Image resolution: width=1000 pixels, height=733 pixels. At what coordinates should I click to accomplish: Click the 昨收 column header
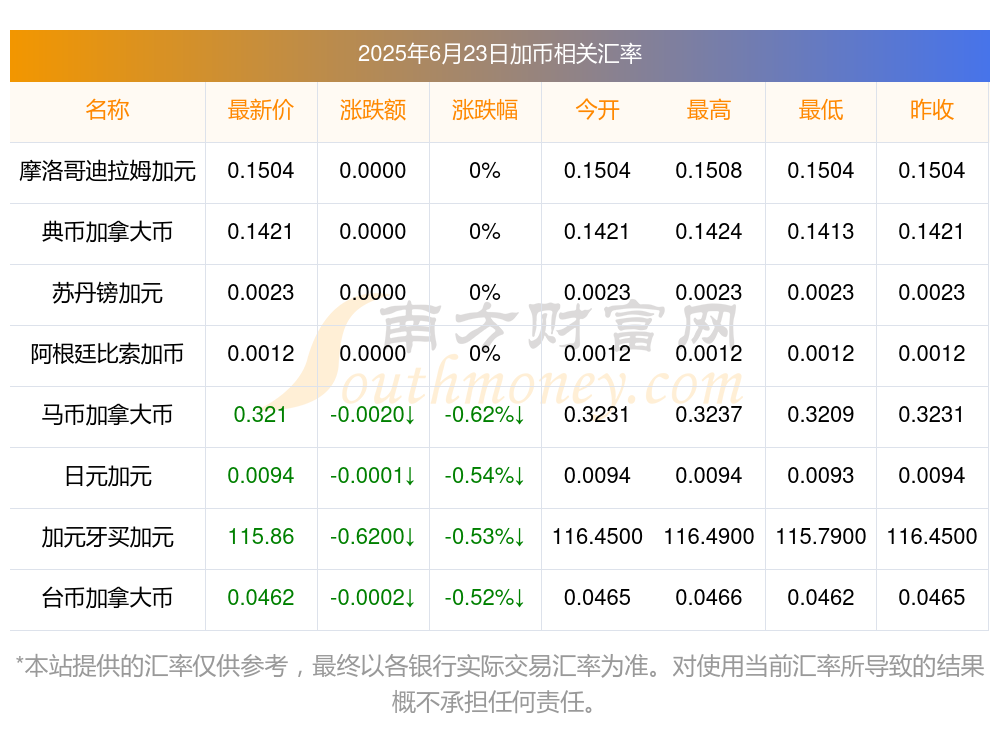tap(932, 110)
